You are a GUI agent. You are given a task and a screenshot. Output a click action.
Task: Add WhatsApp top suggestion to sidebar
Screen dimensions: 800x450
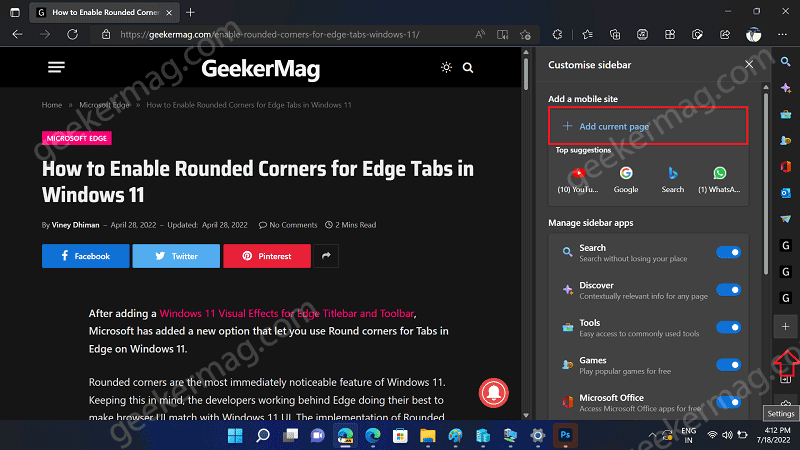[719, 180]
